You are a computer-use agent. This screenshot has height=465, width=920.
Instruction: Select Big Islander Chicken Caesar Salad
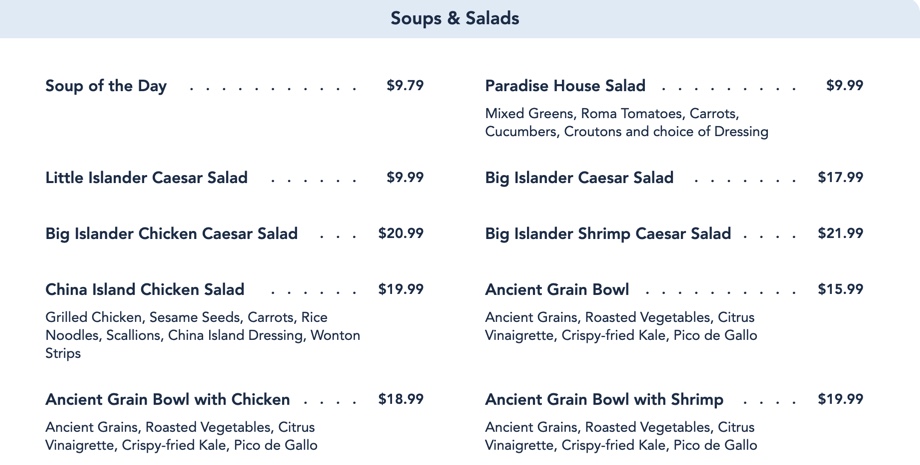pos(171,234)
